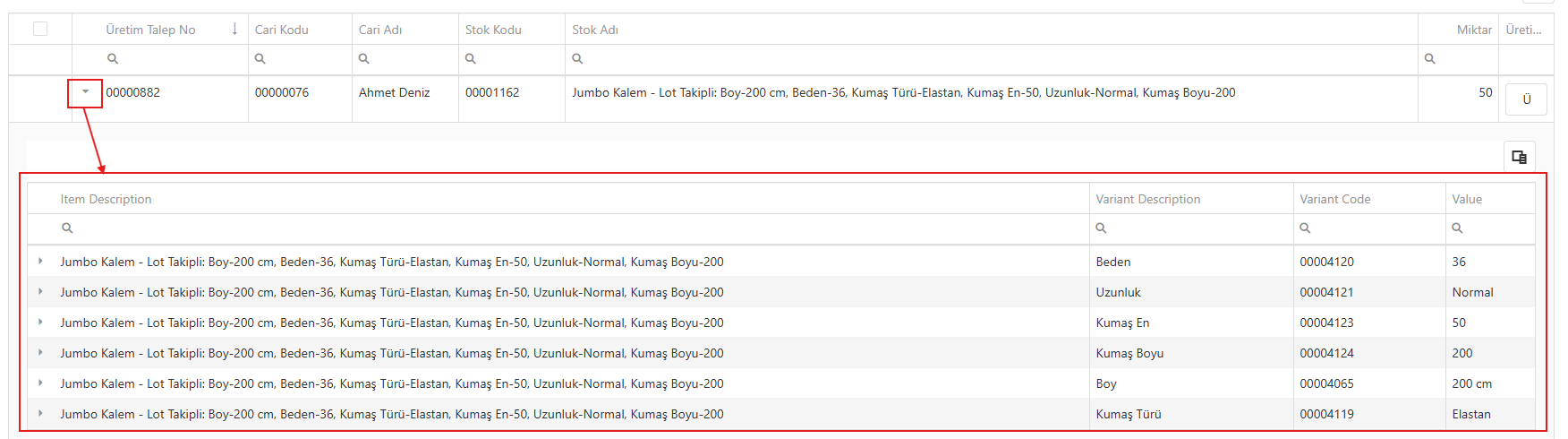This screenshot has width=1568, height=439.
Task: Click the Cari Adı filter search icon
Action: point(364,58)
